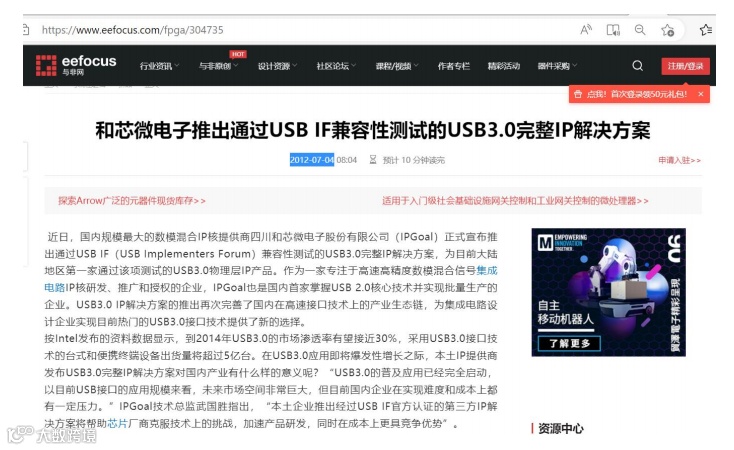Click the Mouser 自主移动机器人 ad image
734x450 pixels.
point(608,292)
